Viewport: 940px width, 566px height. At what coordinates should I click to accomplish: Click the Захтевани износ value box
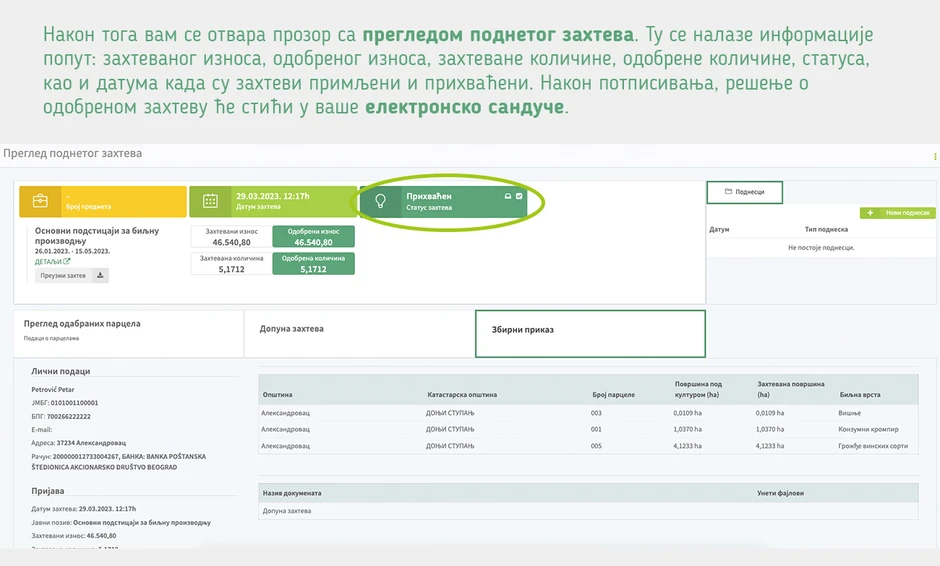pos(231,237)
